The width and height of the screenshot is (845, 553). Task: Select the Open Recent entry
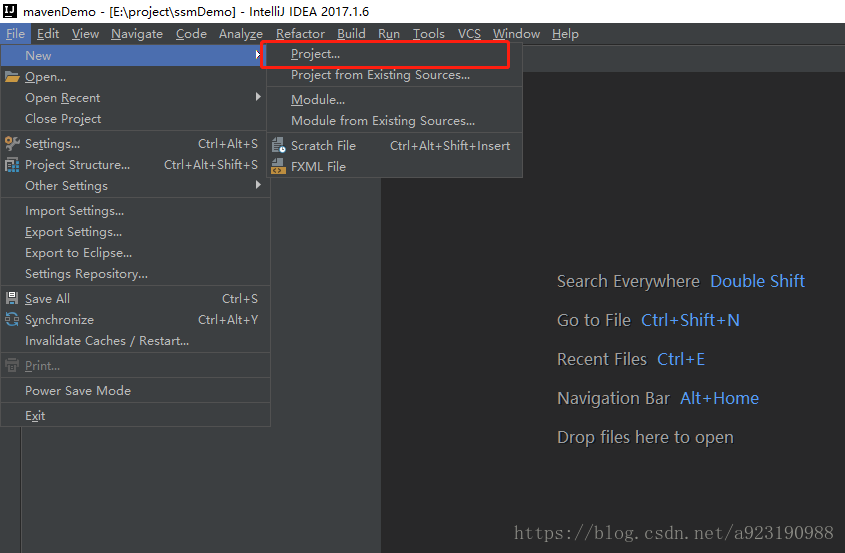tap(135, 98)
